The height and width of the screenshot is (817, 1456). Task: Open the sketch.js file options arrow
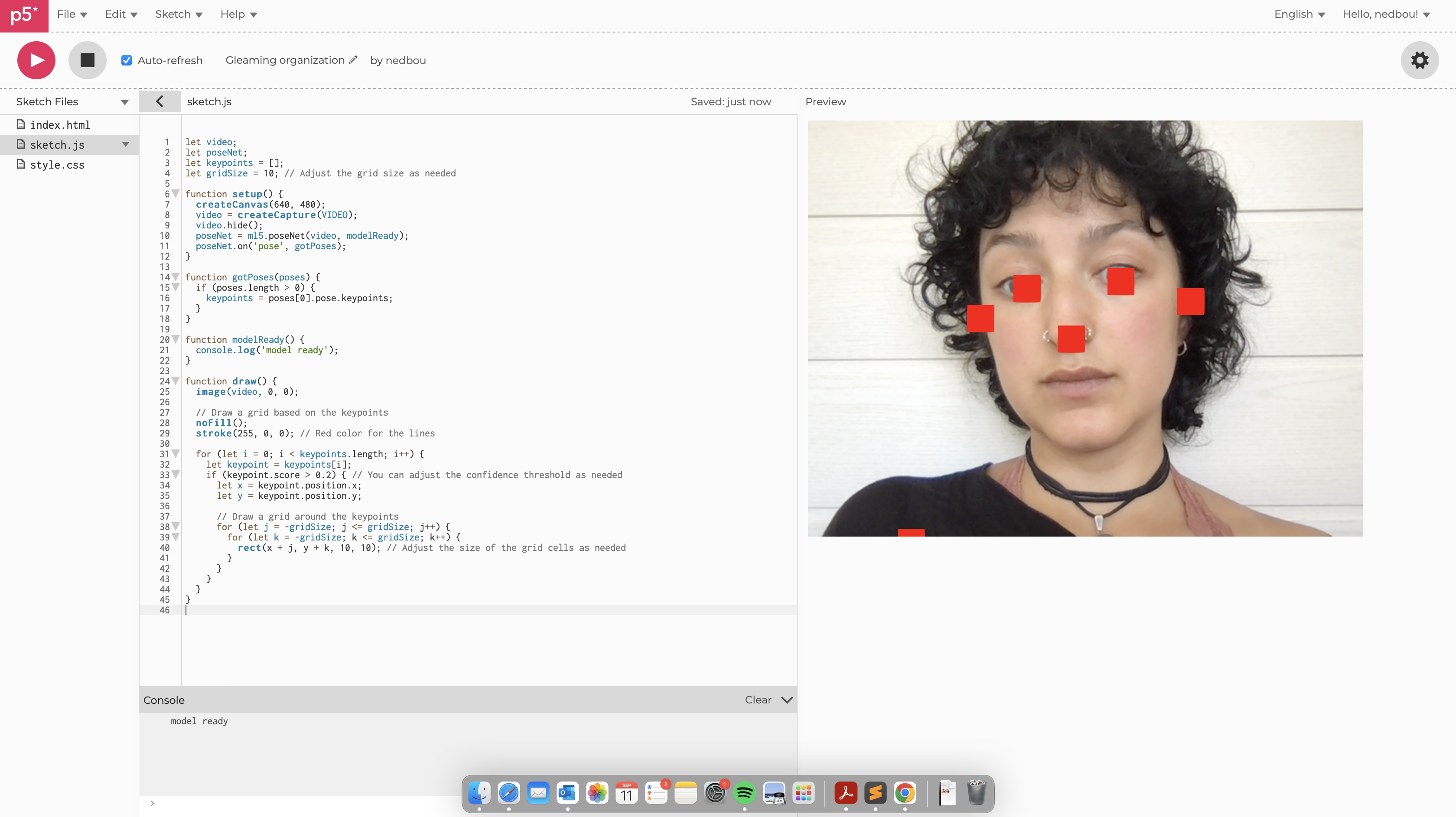pyautogui.click(x=126, y=145)
